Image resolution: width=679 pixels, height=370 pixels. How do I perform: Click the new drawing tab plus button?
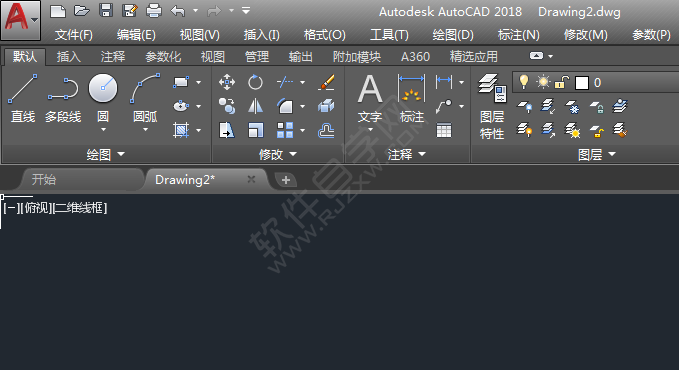pyautogui.click(x=286, y=180)
